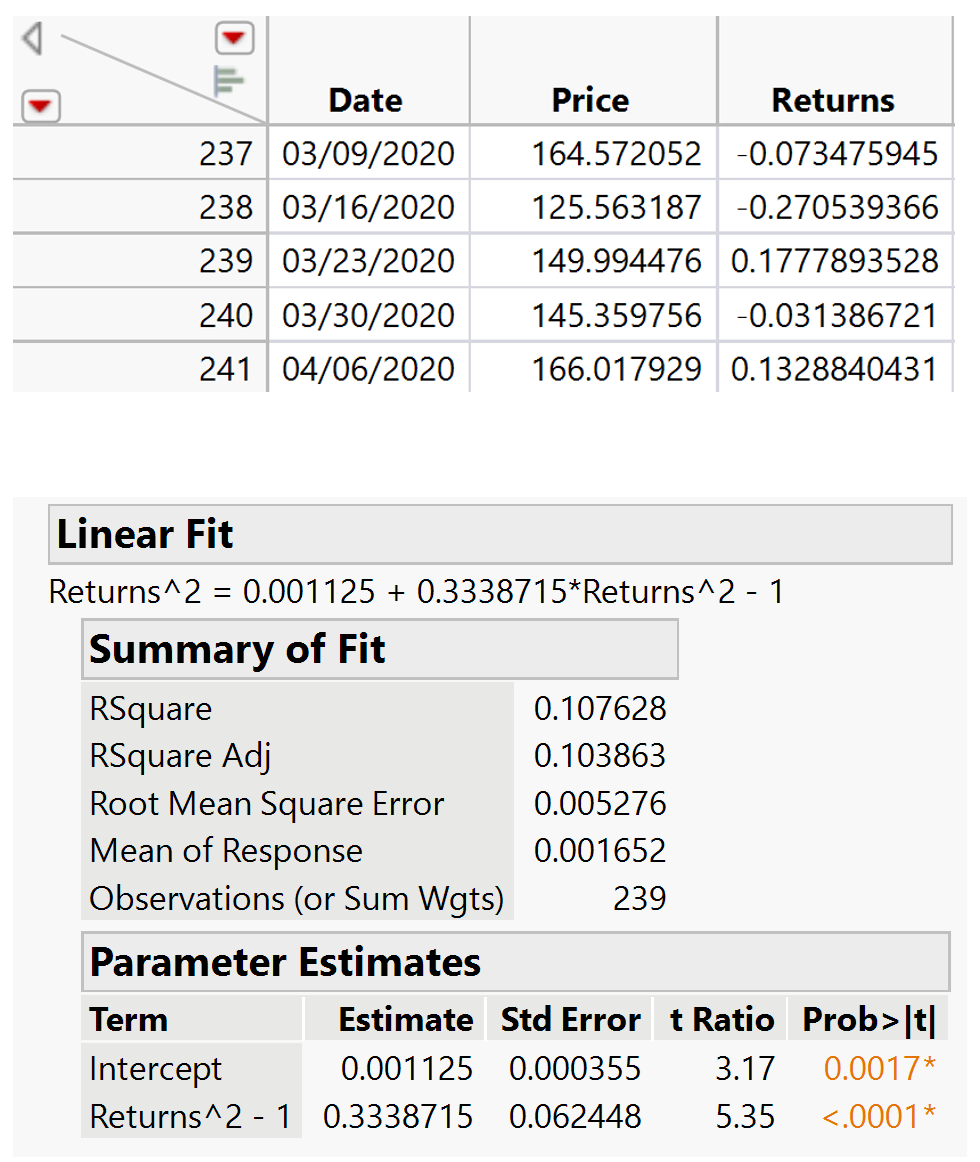This screenshot has width=980, height=1162.
Task: Collapse the Summary of Fit section
Action: click(380, 649)
